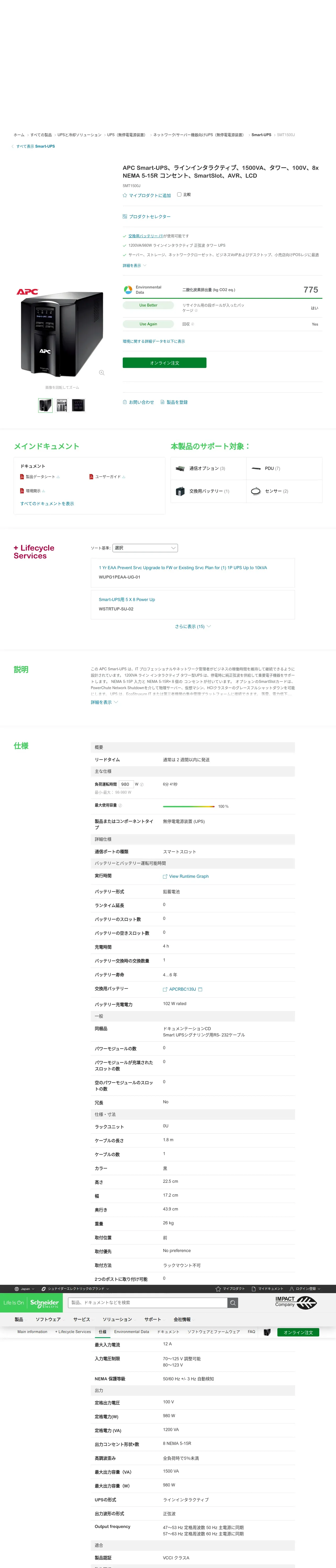
Task: Click 環境に関する詳細データを以下に表示 link
Action: tap(154, 342)
